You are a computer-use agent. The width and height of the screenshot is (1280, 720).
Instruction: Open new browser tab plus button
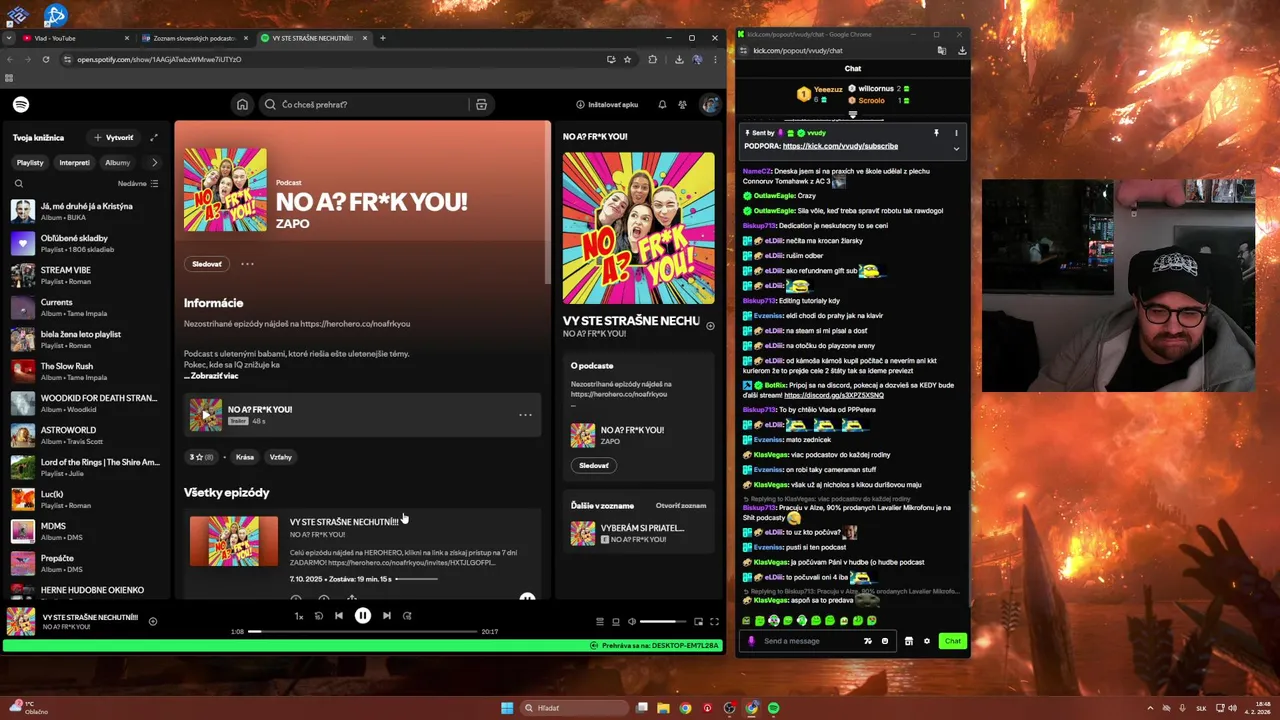(382, 38)
